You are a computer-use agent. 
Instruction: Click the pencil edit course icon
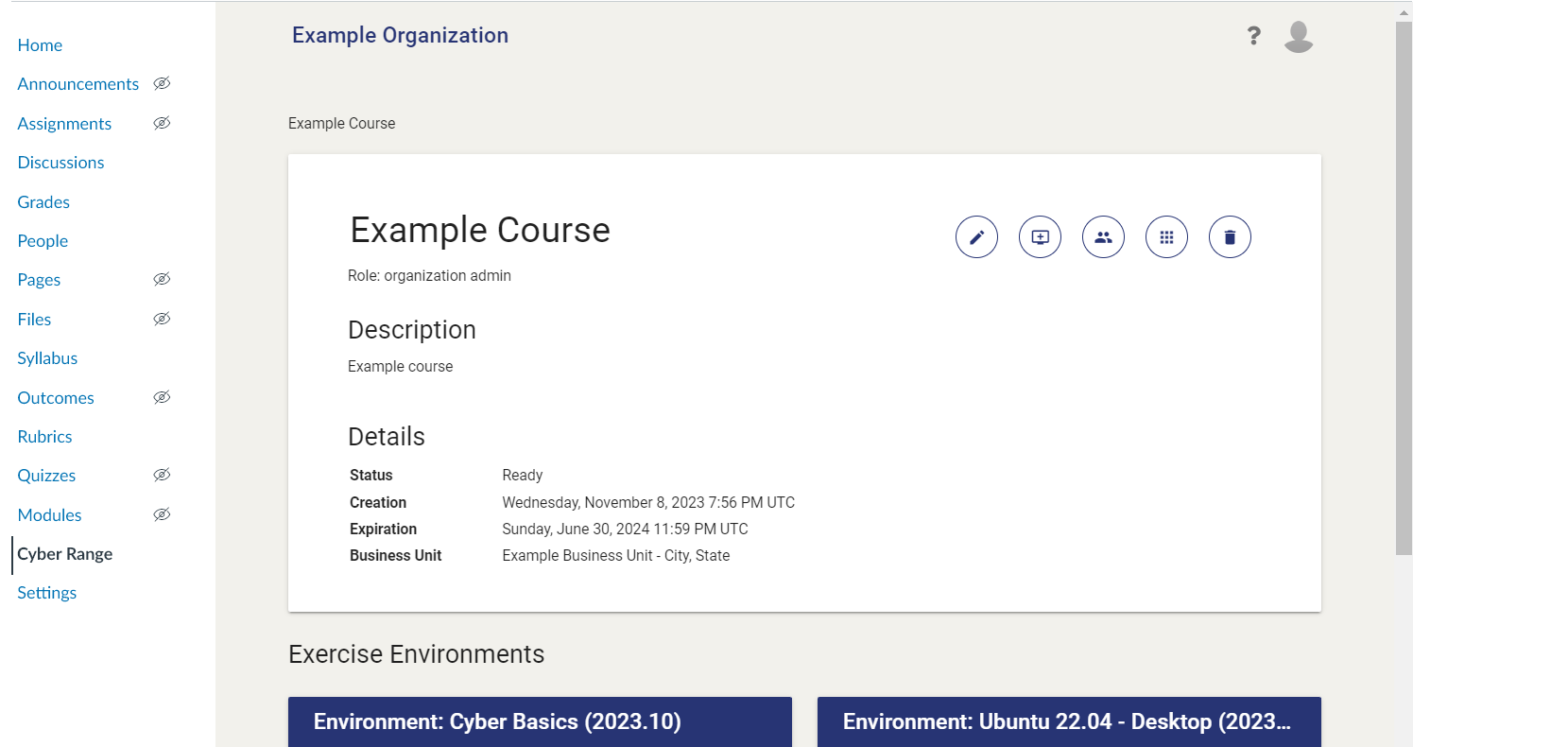976,237
